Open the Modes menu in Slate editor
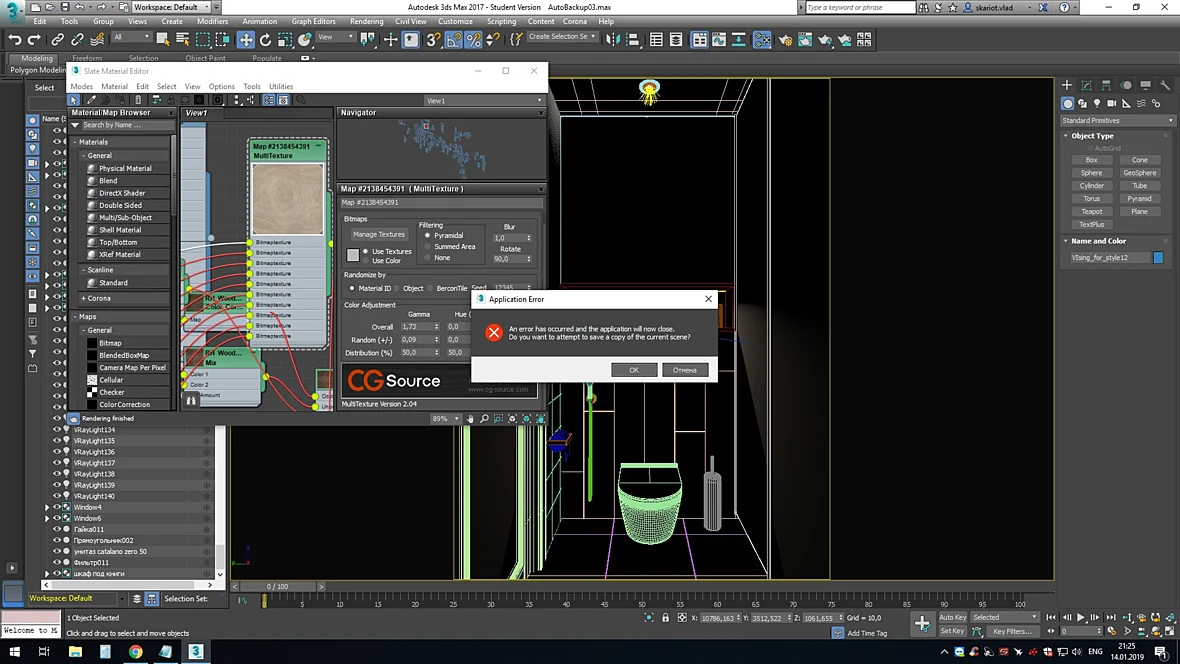1180x664 pixels. click(x=81, y=87)
